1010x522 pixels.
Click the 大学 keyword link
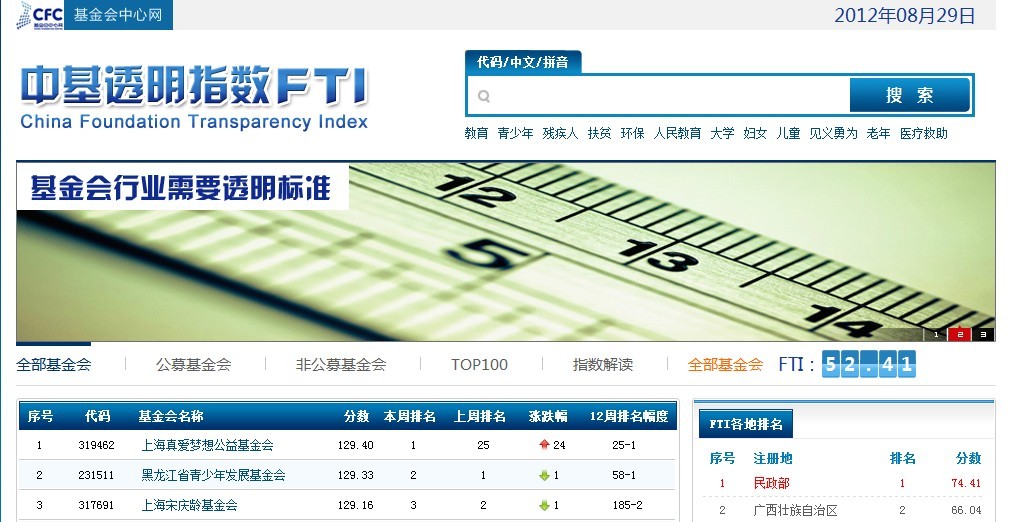[x=722, y=133]
